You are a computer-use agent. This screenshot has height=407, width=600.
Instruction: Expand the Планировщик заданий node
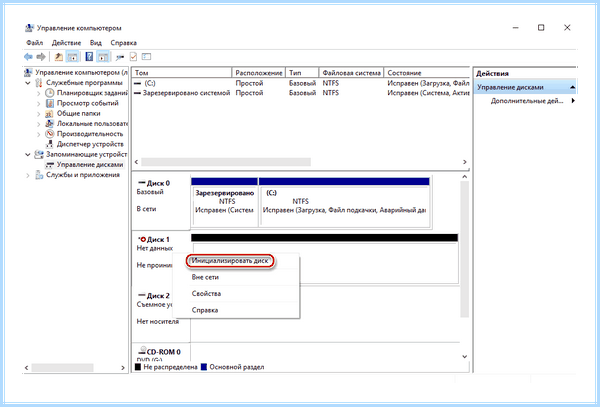click(x=39, y=93)
